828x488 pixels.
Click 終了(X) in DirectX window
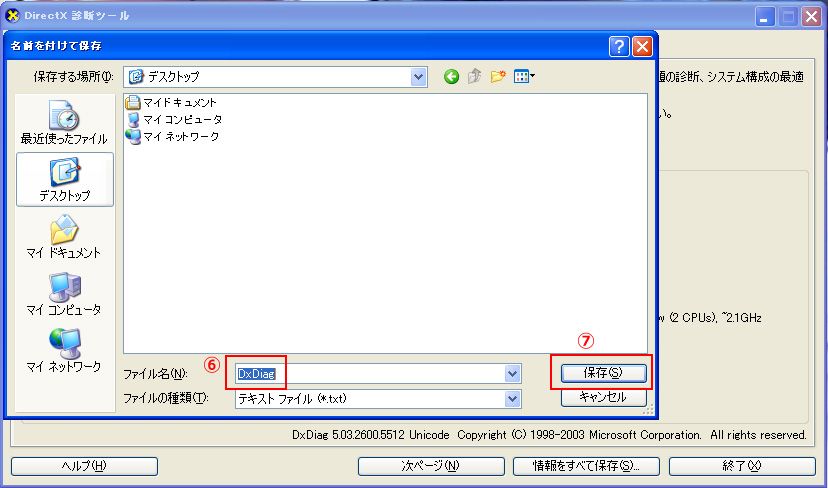pyautogui.click(x=742, y=466)
